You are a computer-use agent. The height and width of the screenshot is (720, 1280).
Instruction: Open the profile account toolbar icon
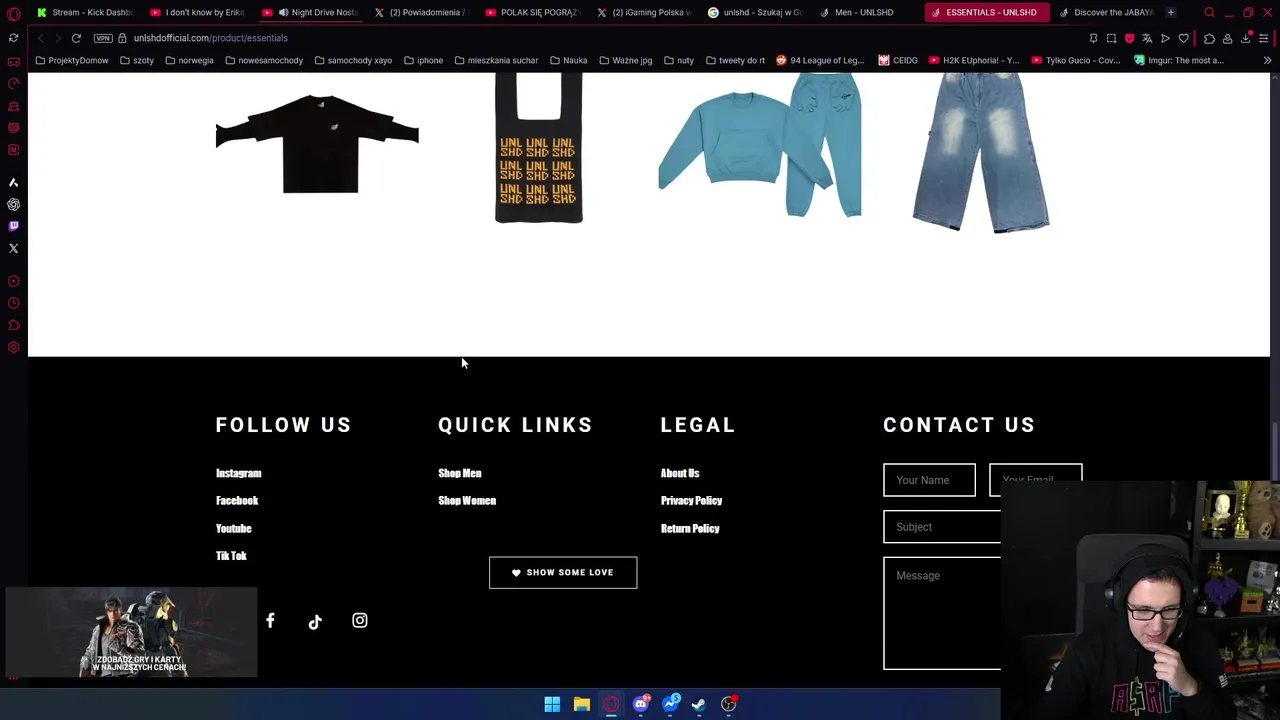point(1227,38)
